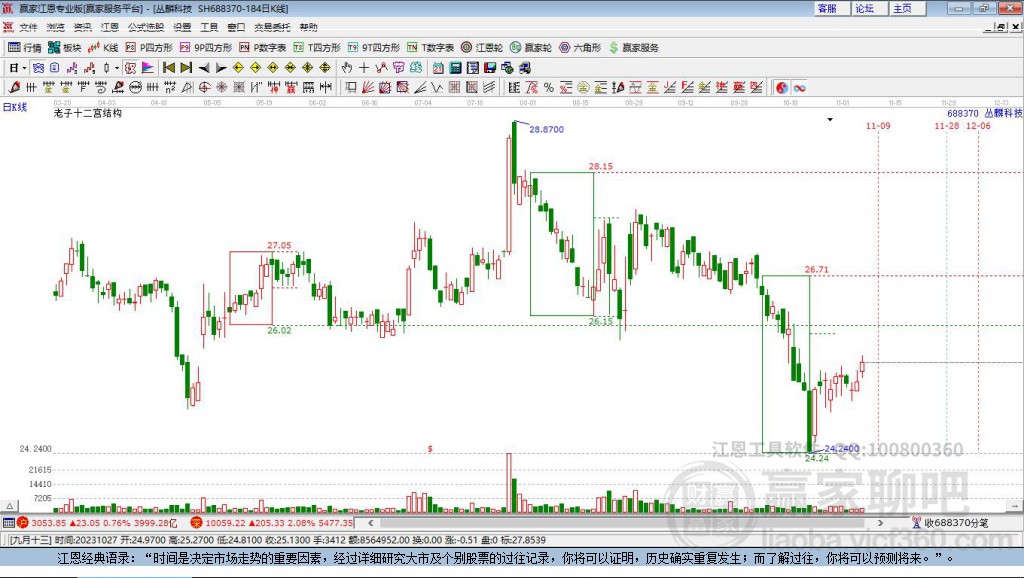The height and width of the screenshot is (578, 1024).
Task: Click the 28.15 resistance price label
Action: pos(601,166)
